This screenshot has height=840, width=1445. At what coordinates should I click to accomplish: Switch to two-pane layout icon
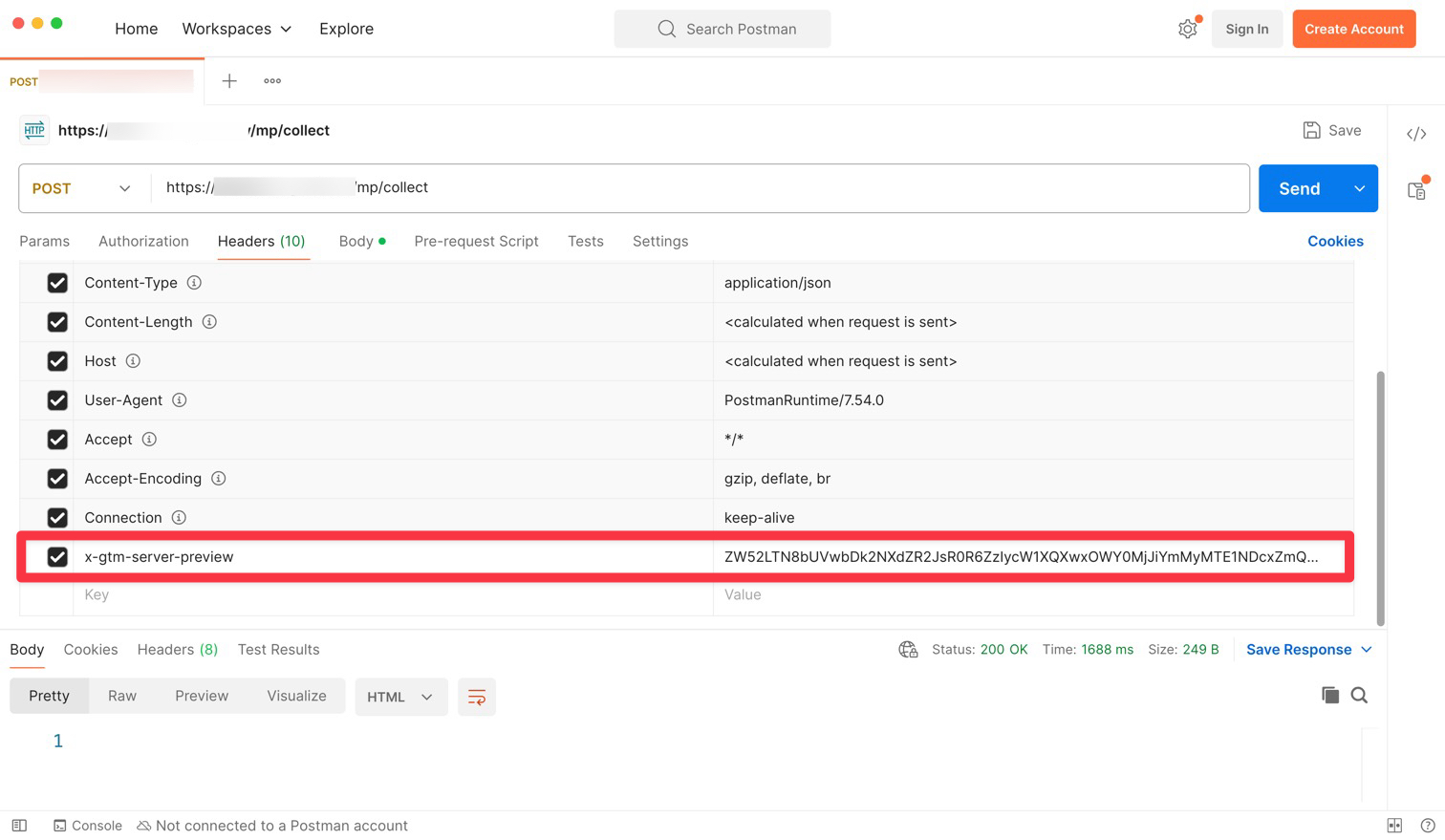(x=1394, y=826)
